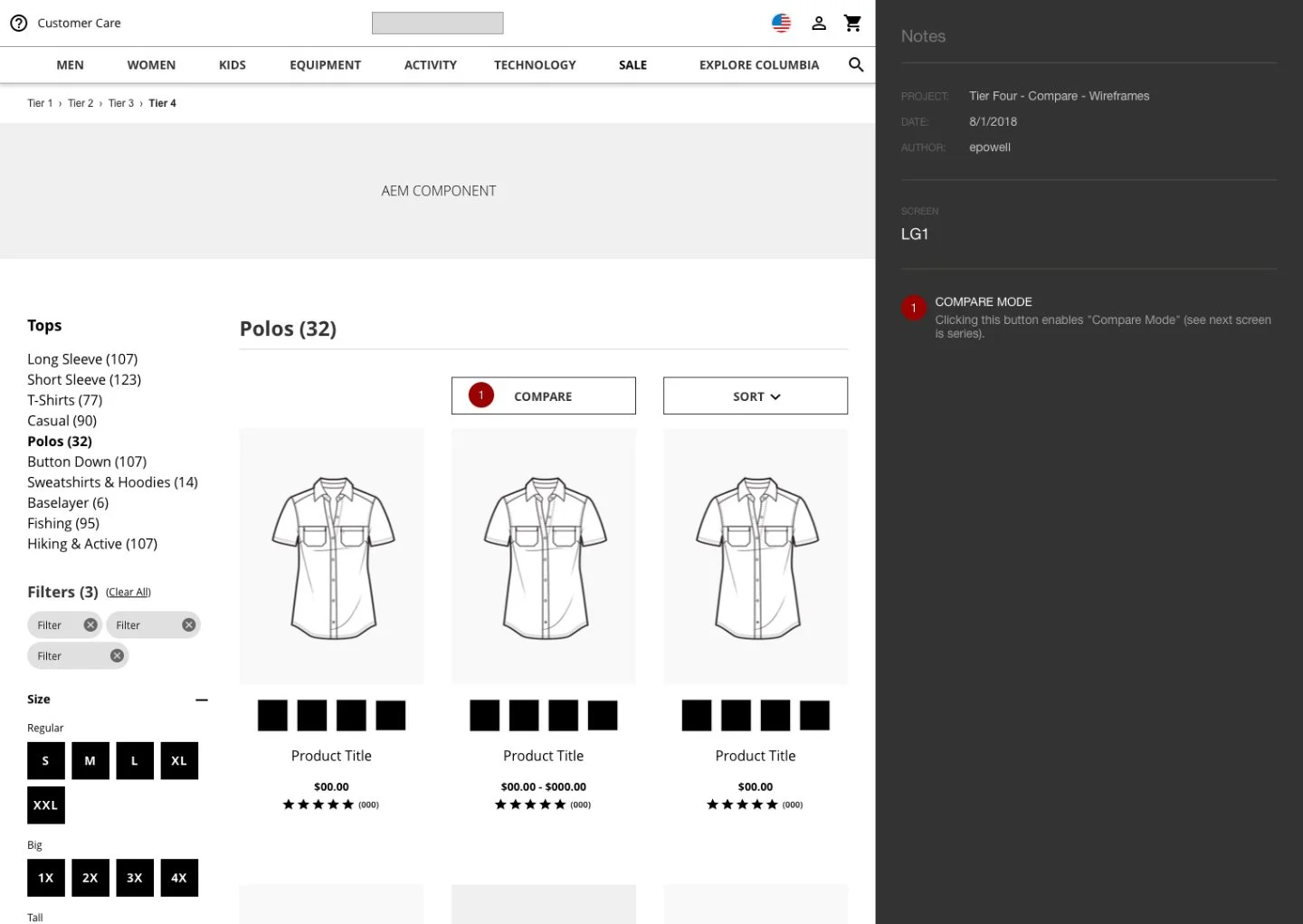This screenshot has height=924, width=1303.
Task: Open the SALE menu
Action: [632, 65]
